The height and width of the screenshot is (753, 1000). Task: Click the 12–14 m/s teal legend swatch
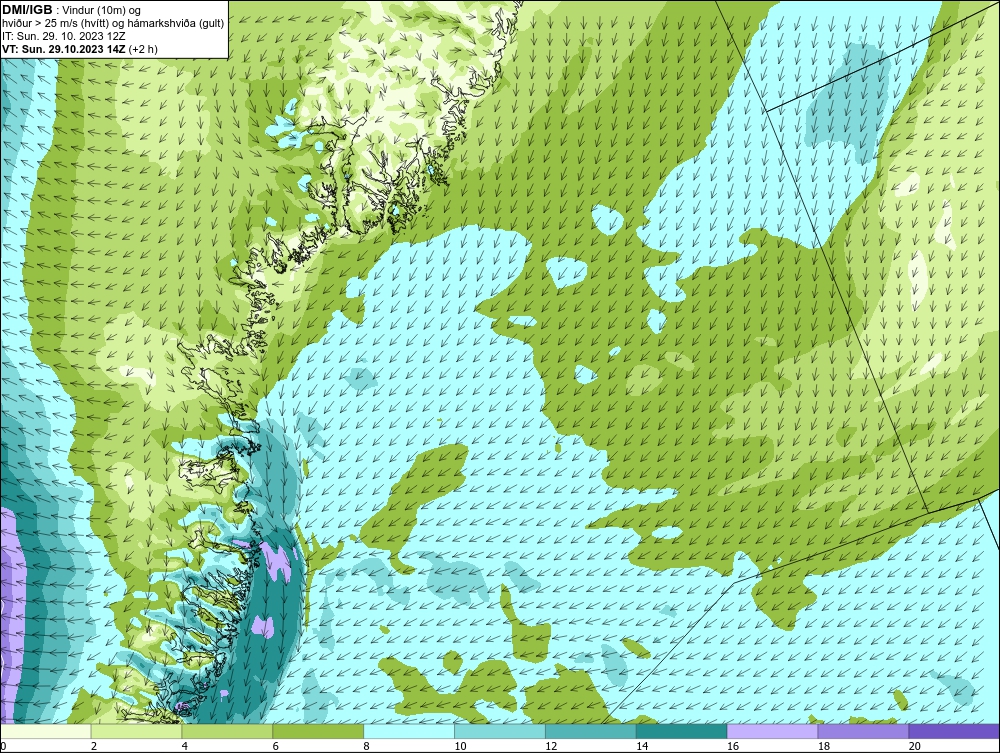coord(591,731)
